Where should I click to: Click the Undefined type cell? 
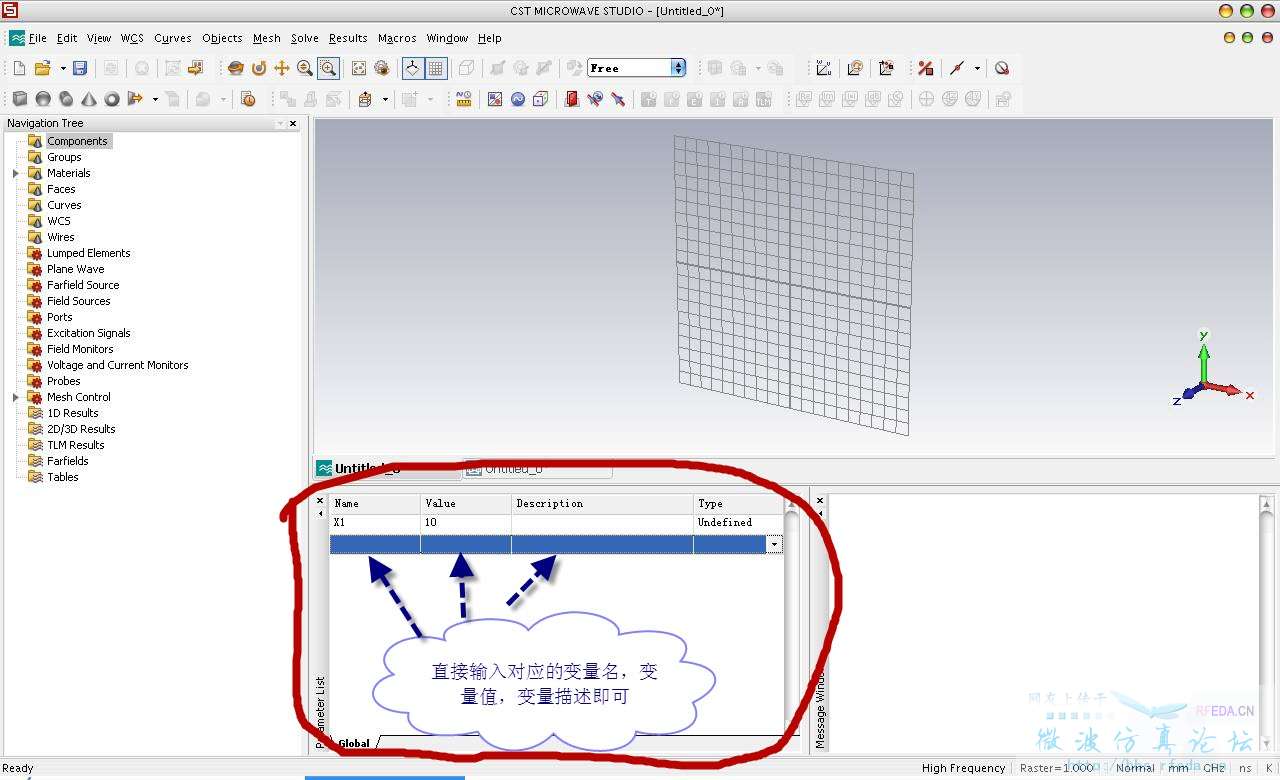pyautogui.click(x=738, y=522)
